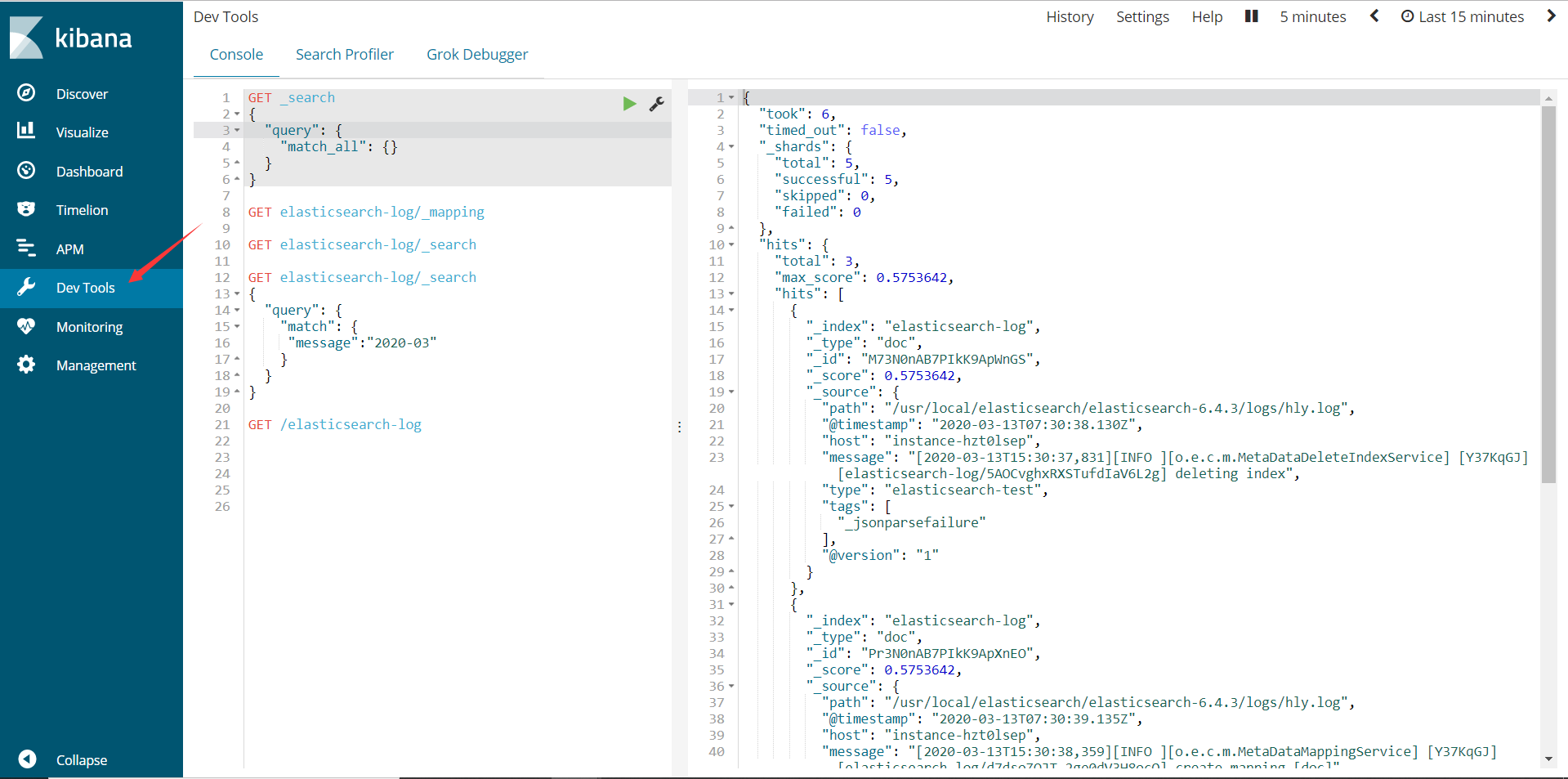Screen dimensions: 1568x779
Task: Click clock icon beside Last 15 minutes
Action: pos(1407,16)
